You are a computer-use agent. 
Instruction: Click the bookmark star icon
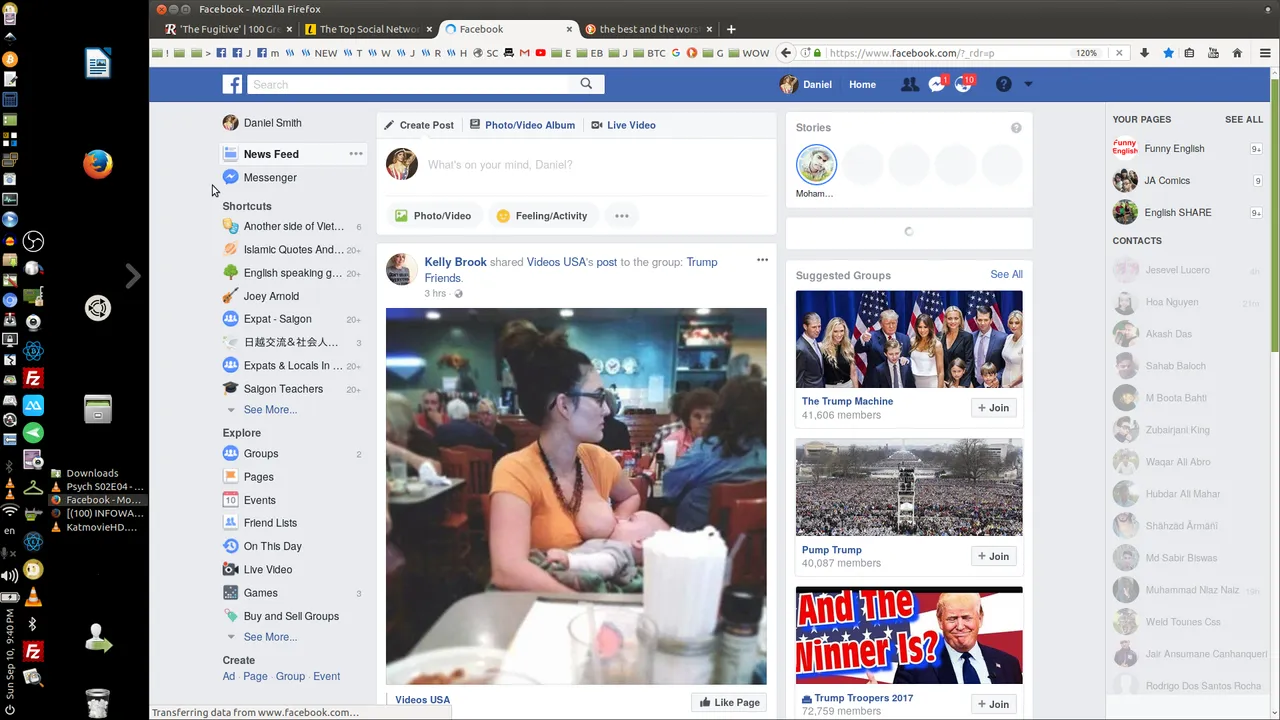[x=1168, y=53]
